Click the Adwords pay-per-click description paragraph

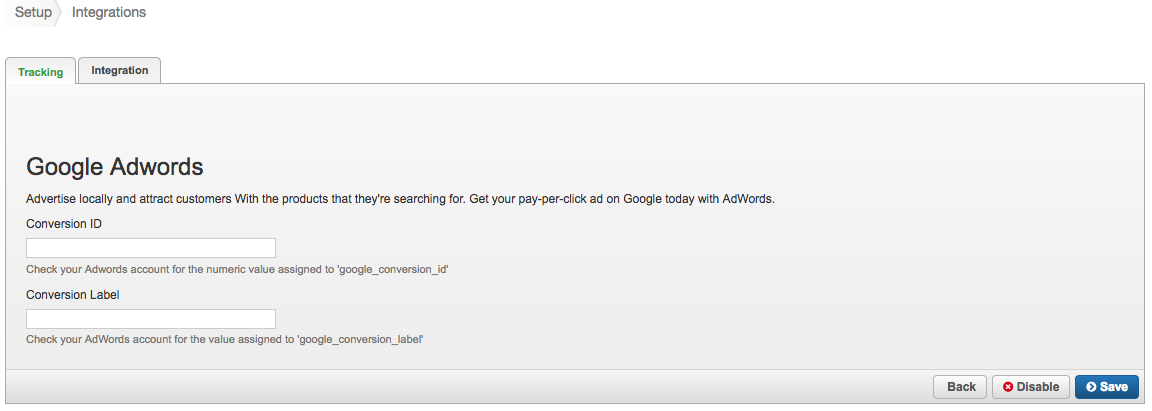(x=400, y=198)
